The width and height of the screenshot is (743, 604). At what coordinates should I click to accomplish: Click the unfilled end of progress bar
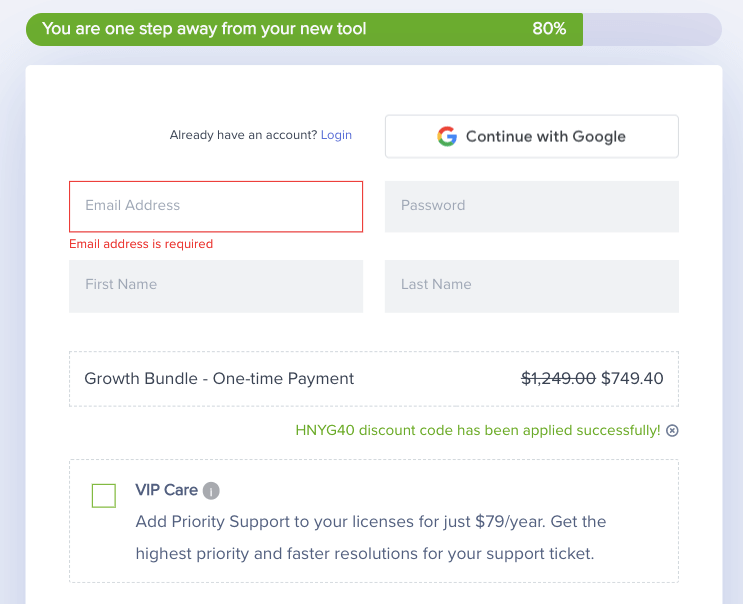(650, 29)
